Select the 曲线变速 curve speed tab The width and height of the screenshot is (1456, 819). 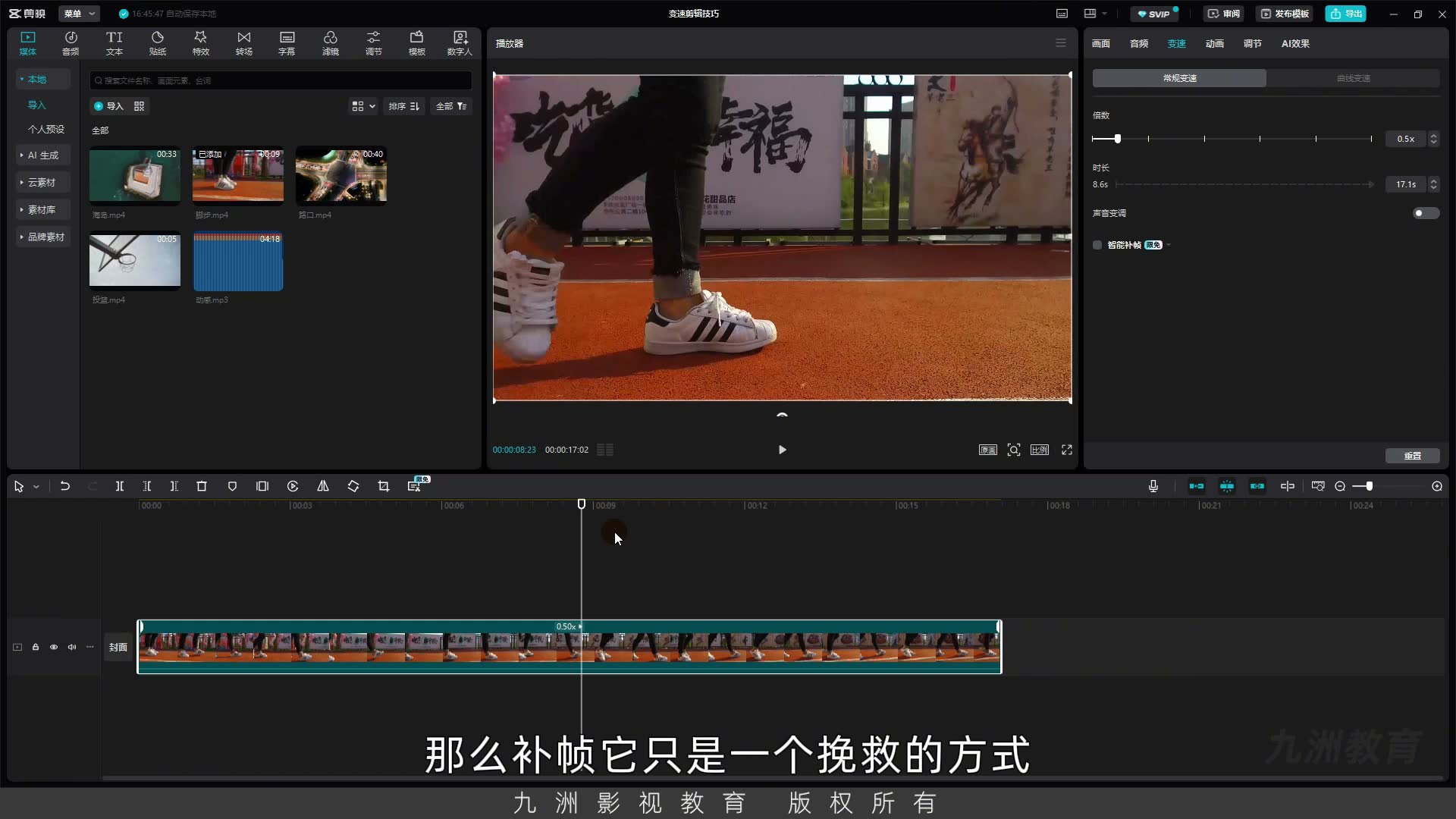click(1353, 78)
